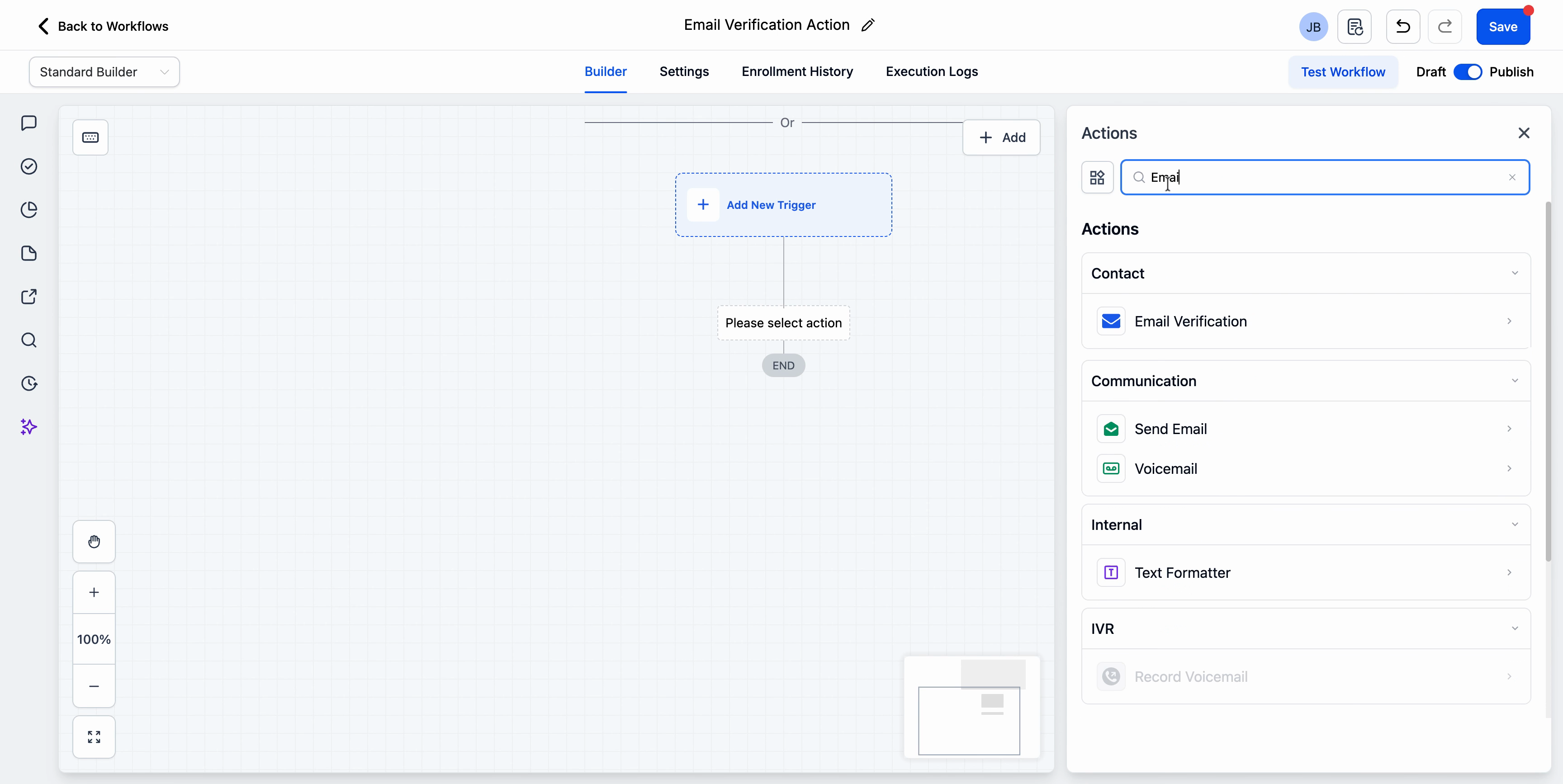Screen dimensions: 1563x784
Task: Open the pie chart stats icon in sidebar
Action: coord(28,209)
